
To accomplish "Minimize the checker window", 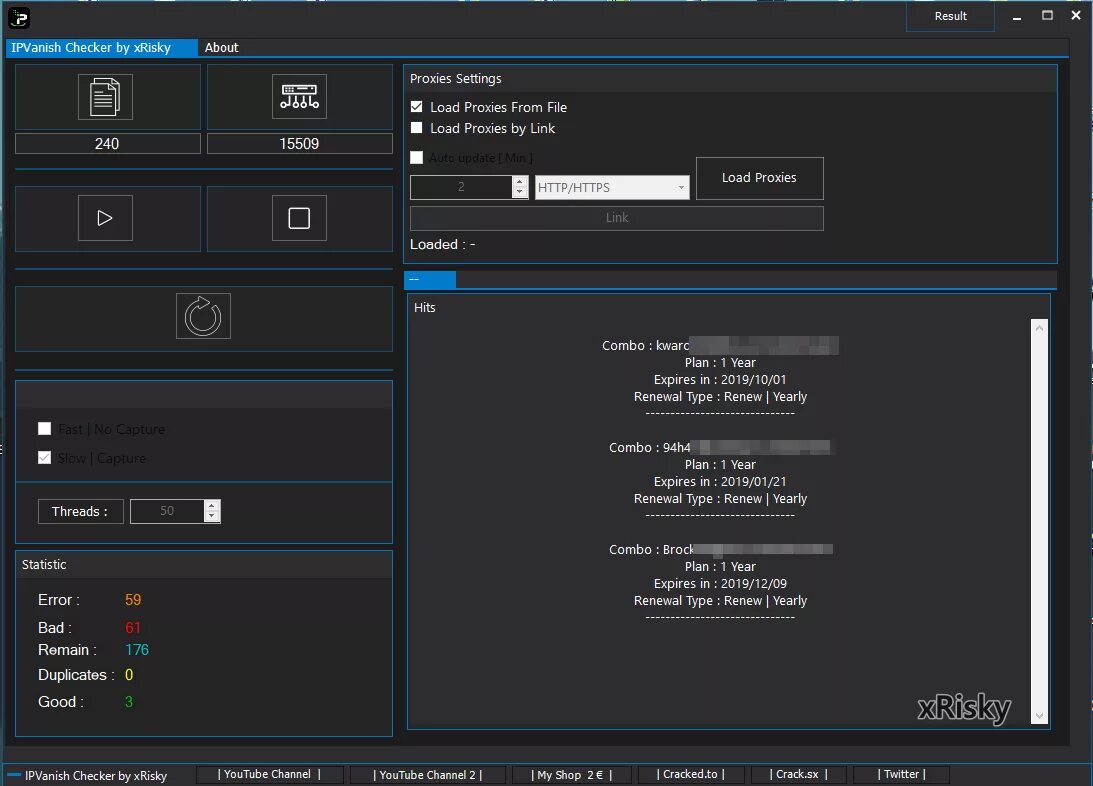I will click(x=1017, y=17).
